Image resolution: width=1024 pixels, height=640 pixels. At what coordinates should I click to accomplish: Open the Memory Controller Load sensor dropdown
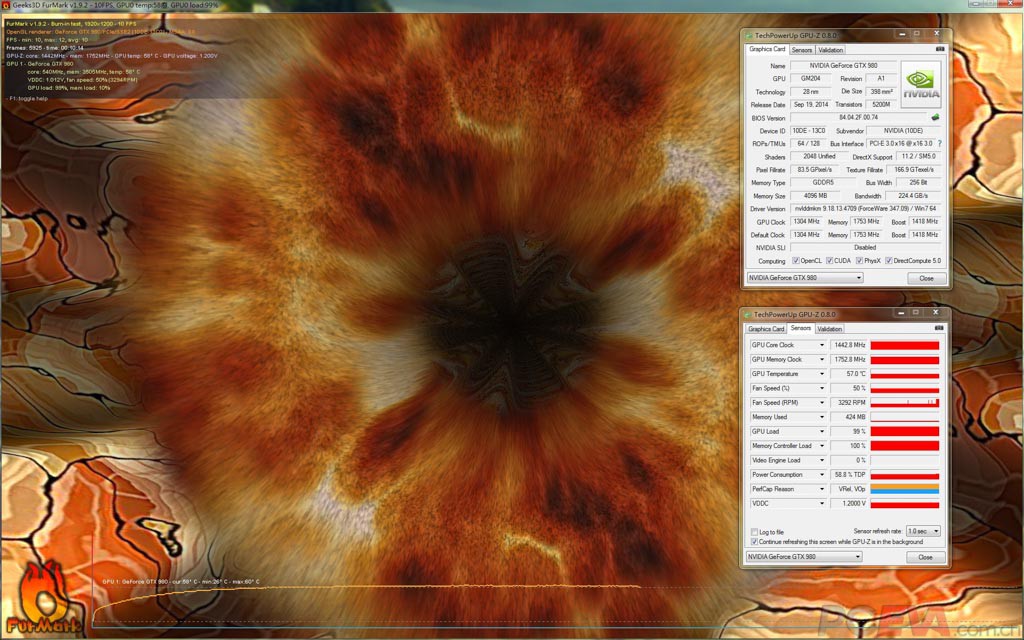[x=822, y=445]
